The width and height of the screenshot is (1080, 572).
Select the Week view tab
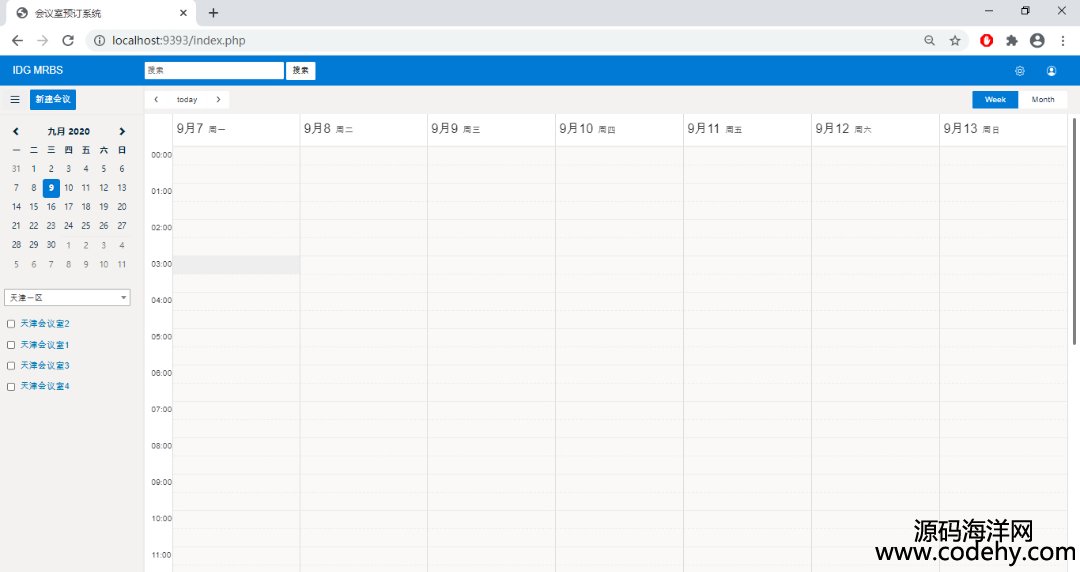coord(995,100)
